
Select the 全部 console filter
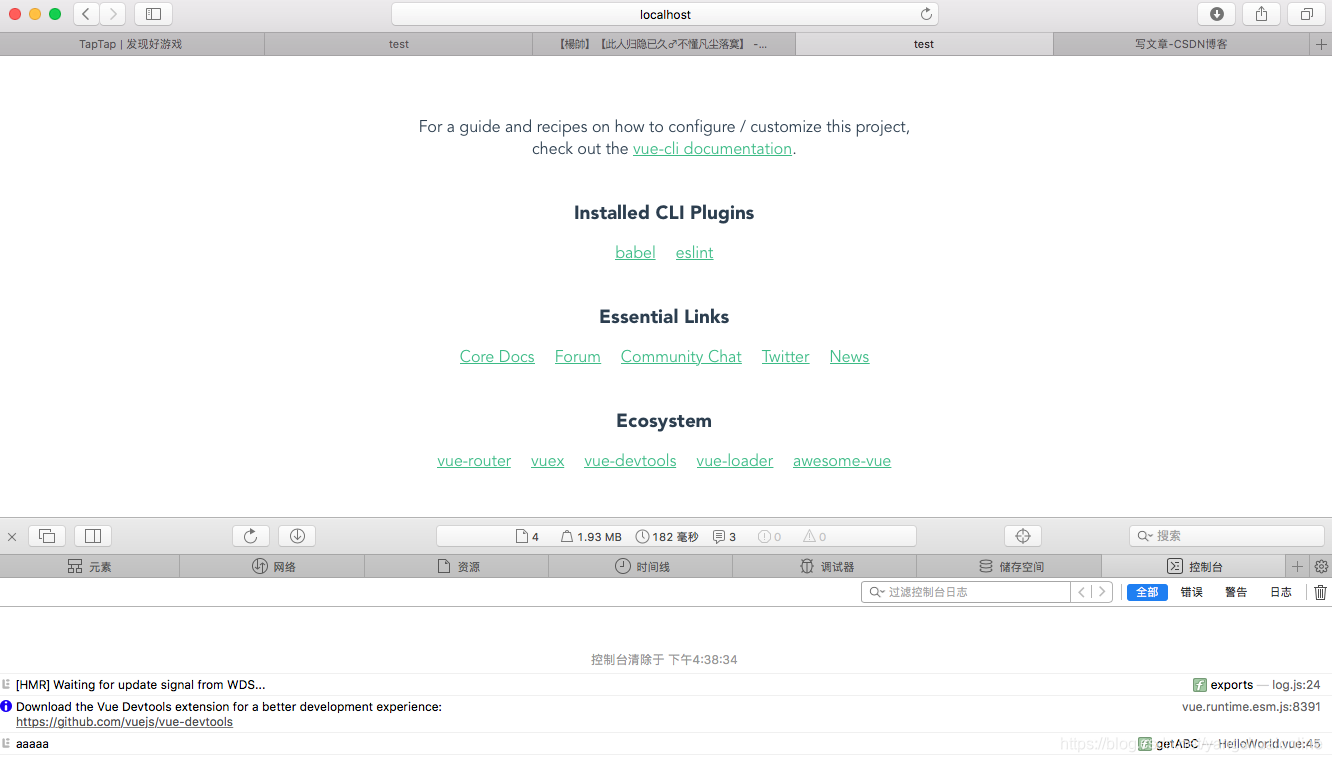point(1147,592)
